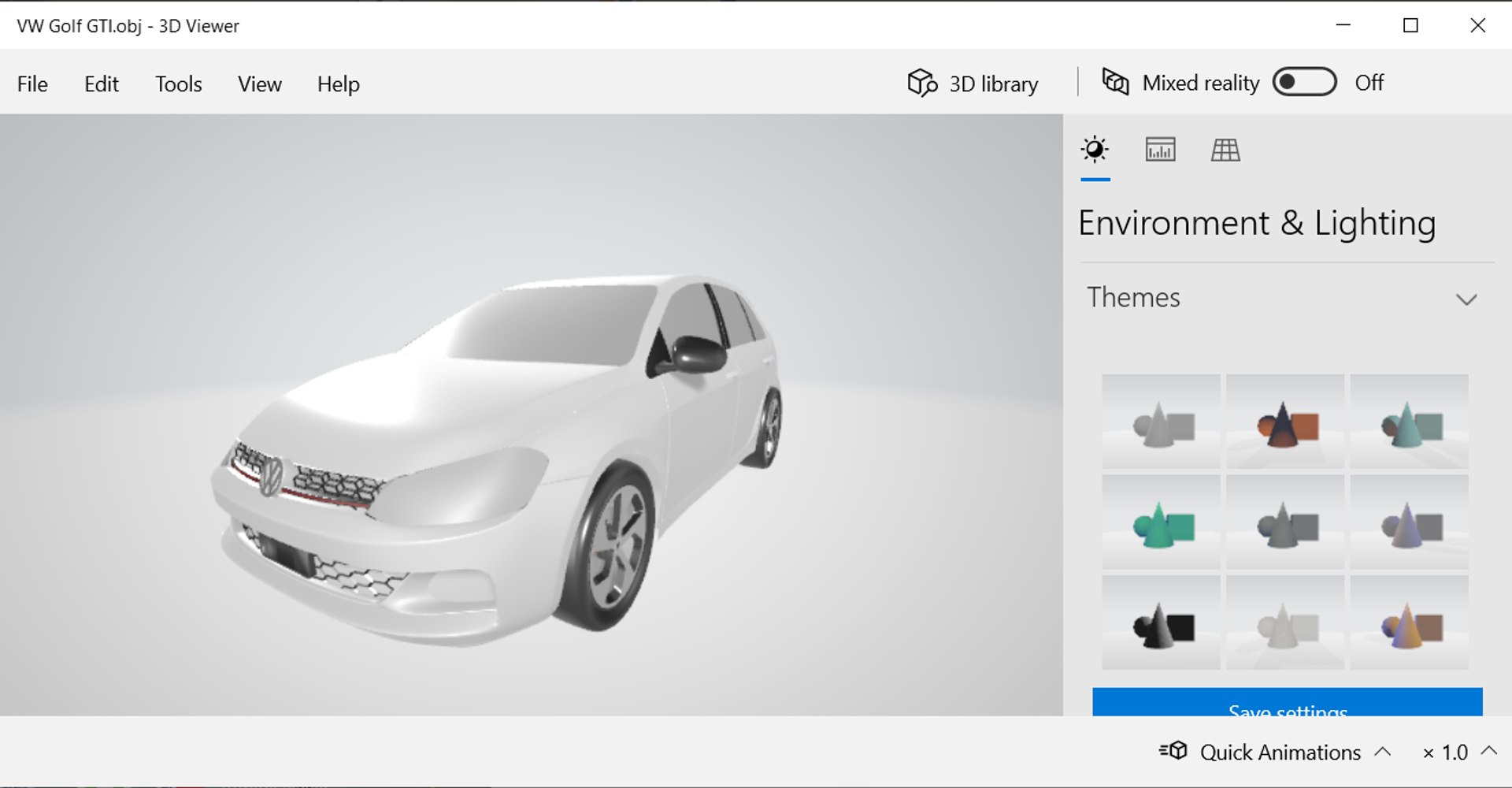This screenshot has height=788, width=1512.
Task: Click the Save settings button
Action: pyautogui.click(x=1288, y=702)
